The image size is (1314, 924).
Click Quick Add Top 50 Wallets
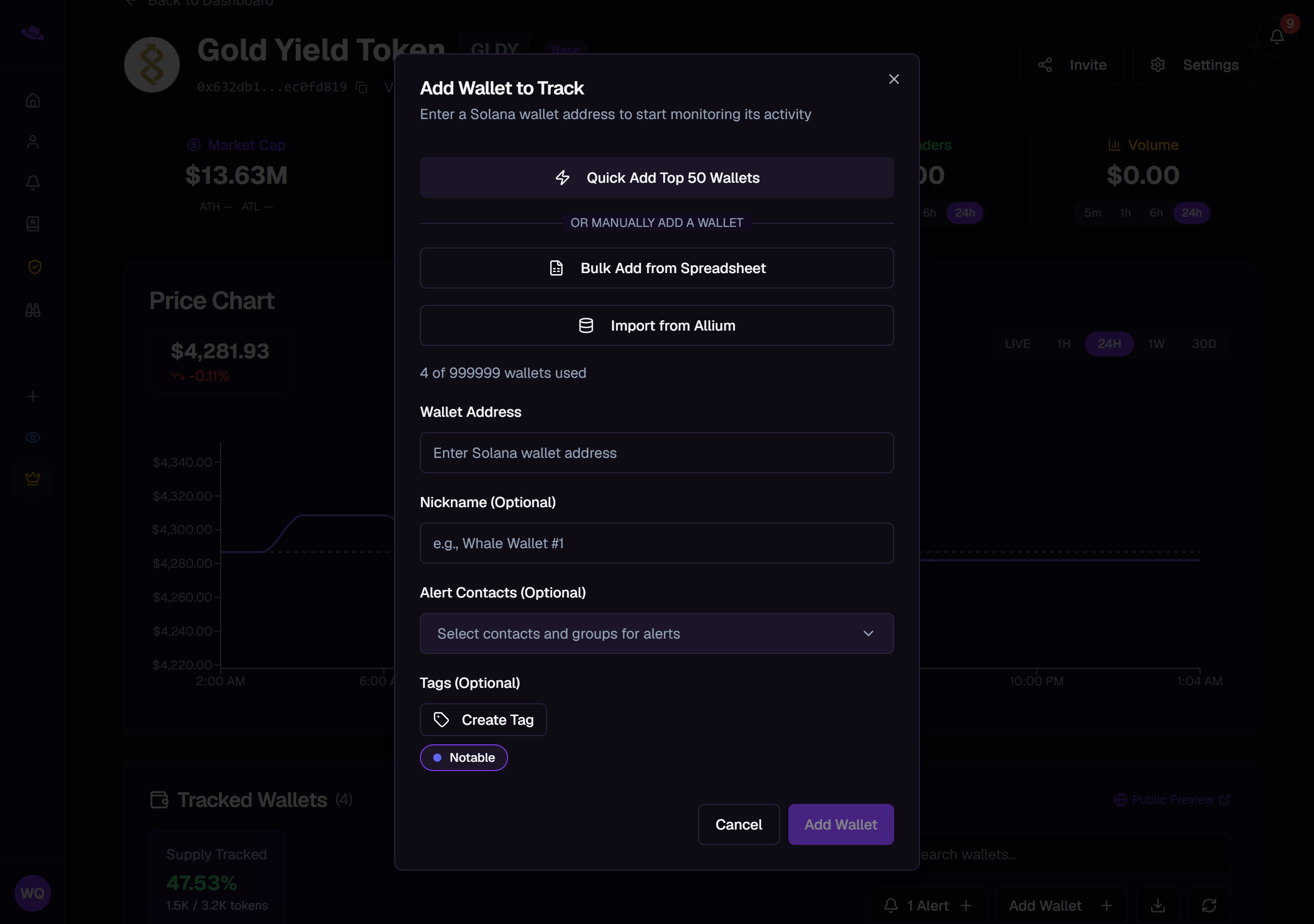coord(656,178)
